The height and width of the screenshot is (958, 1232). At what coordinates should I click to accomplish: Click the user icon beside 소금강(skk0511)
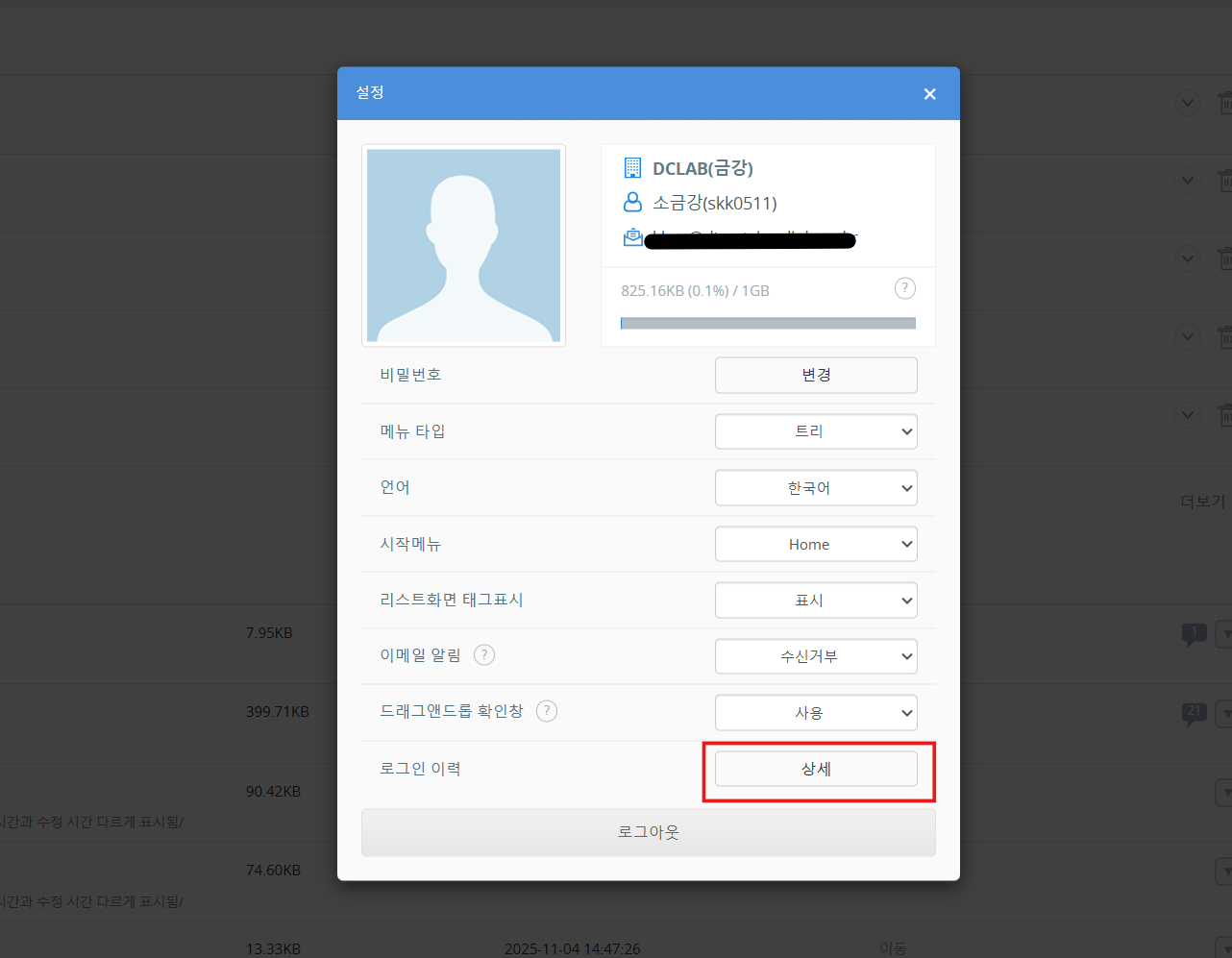pos(632,203)
